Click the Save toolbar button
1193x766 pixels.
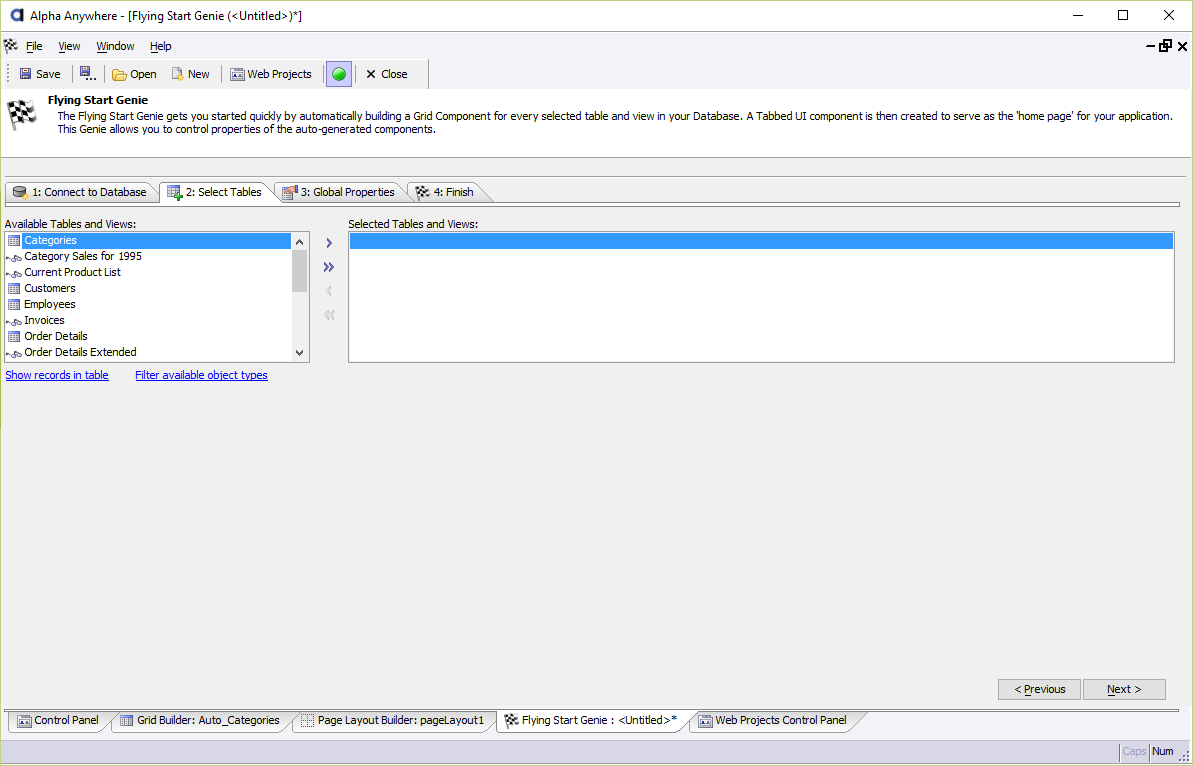pos(40,74)
